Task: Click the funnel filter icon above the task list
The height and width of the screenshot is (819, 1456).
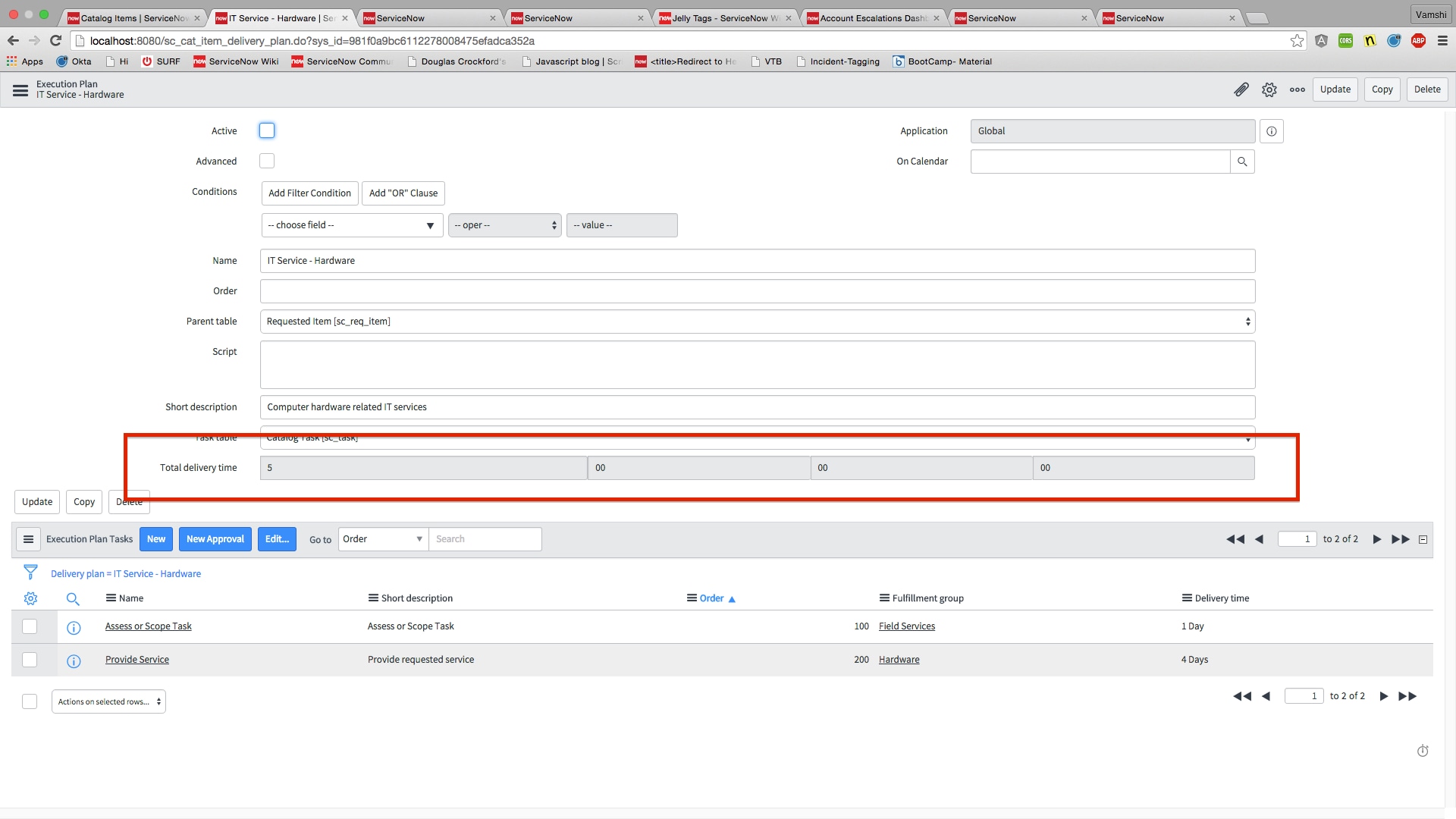Action: (x=30, y=572)
